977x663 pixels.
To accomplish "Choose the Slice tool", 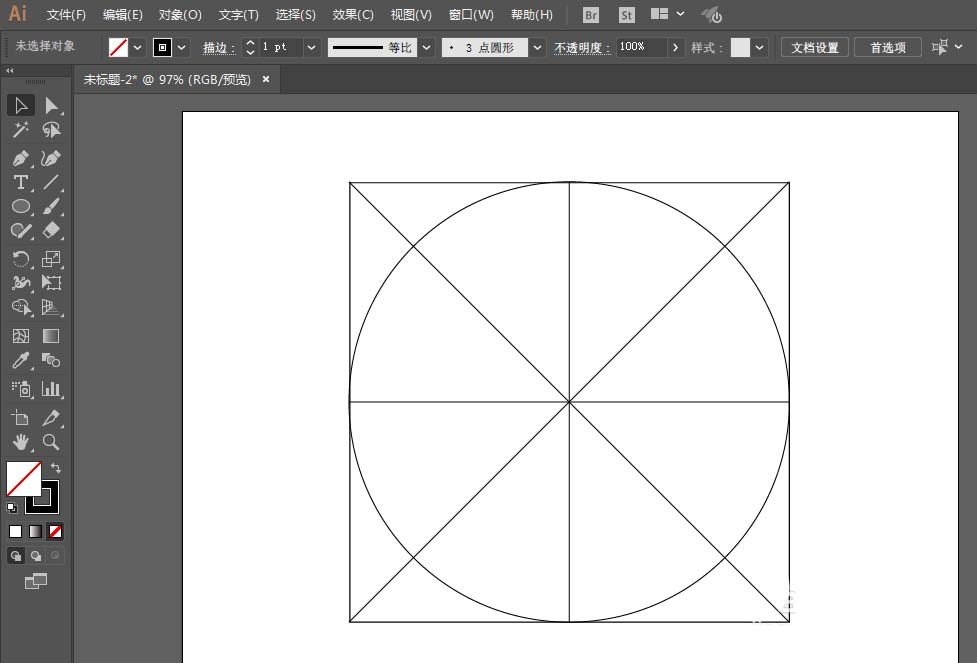I will pyautogui.click(x=51, y=417).
